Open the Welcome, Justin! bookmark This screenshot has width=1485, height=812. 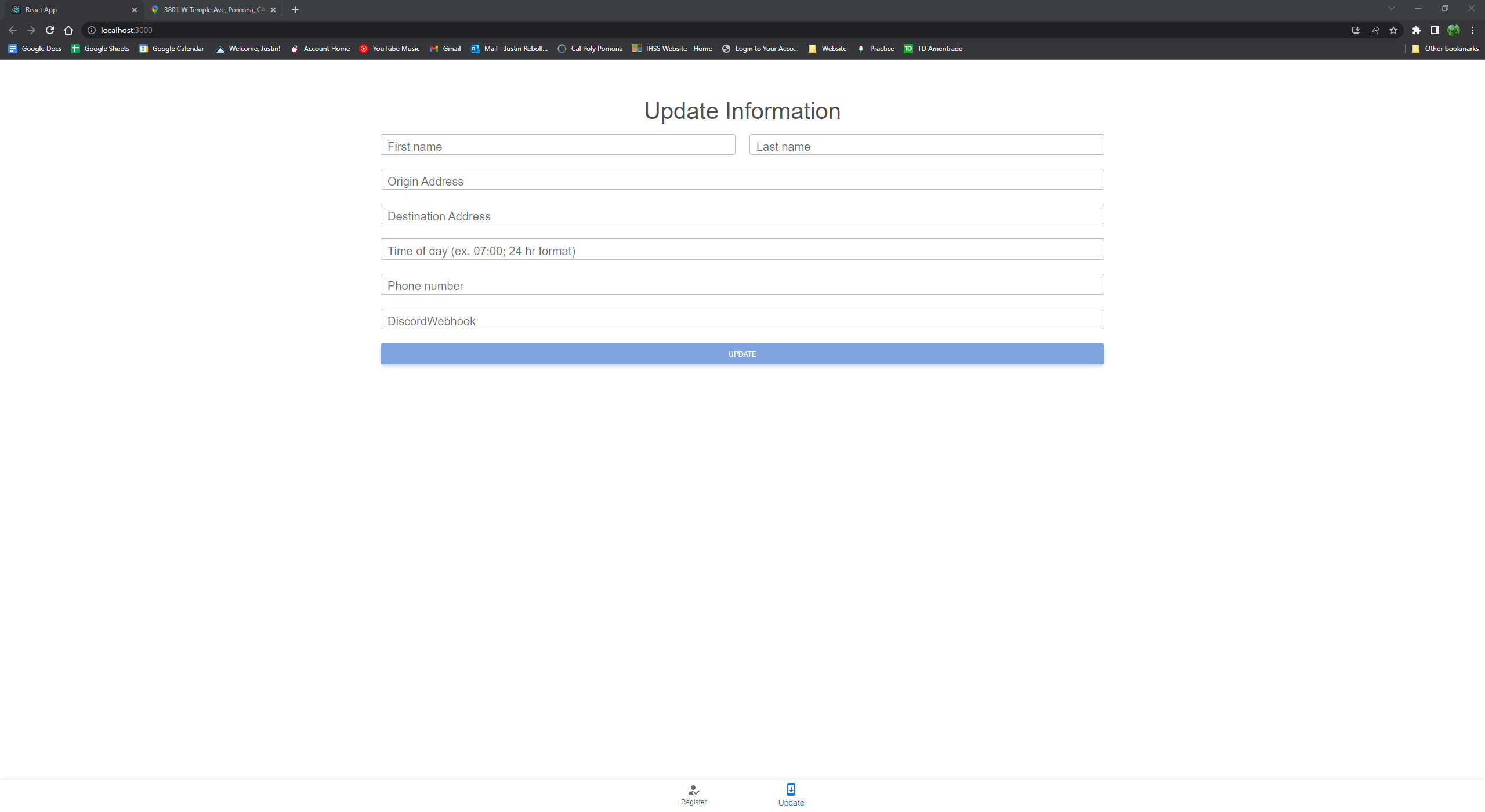248,49
